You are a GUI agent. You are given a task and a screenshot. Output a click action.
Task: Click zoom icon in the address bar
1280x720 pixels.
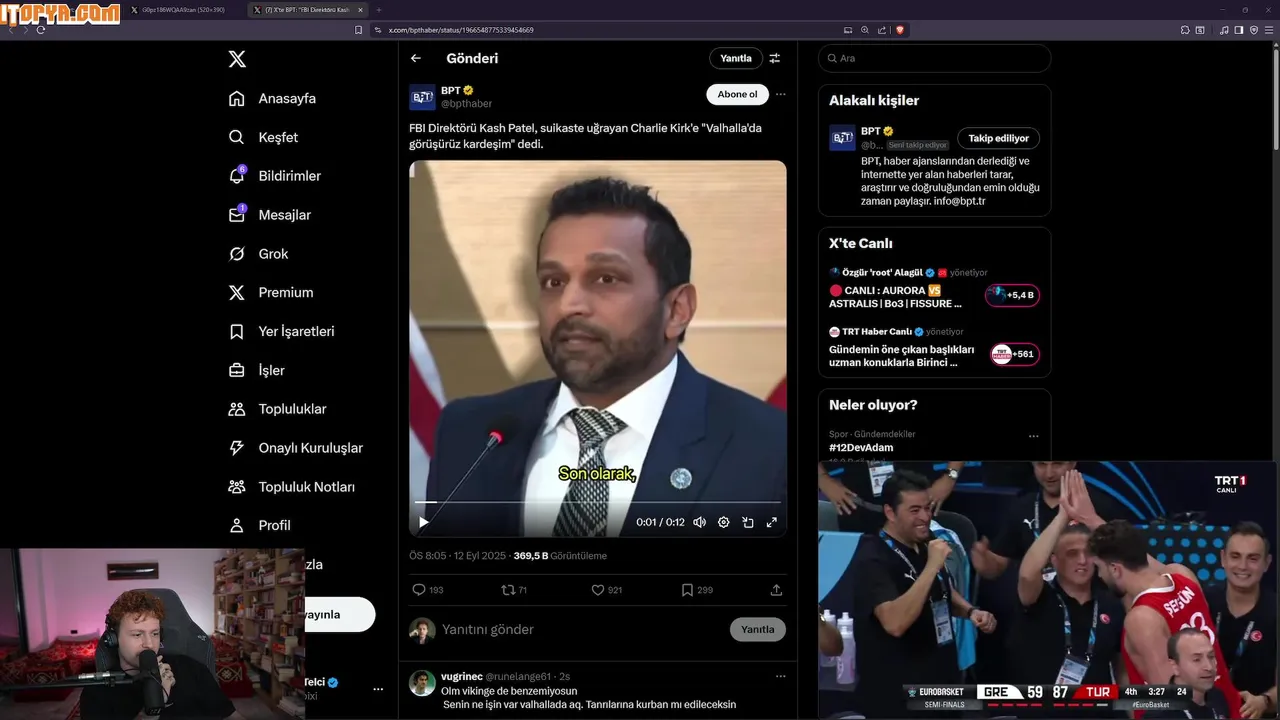(865, 30)
